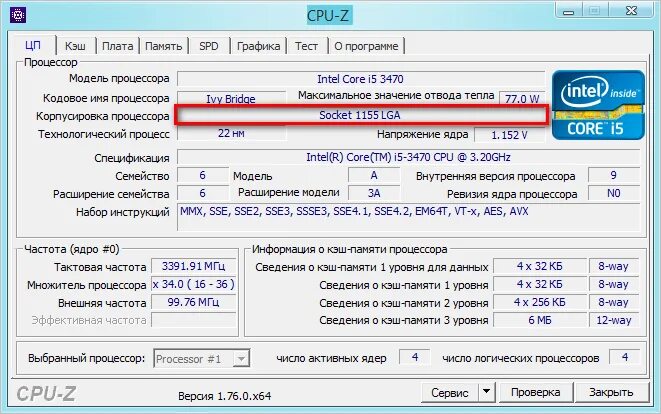This screenshot has height=414, width=661.
Task: Click the 22 нм technology value
Action: (x=231, y=133)
